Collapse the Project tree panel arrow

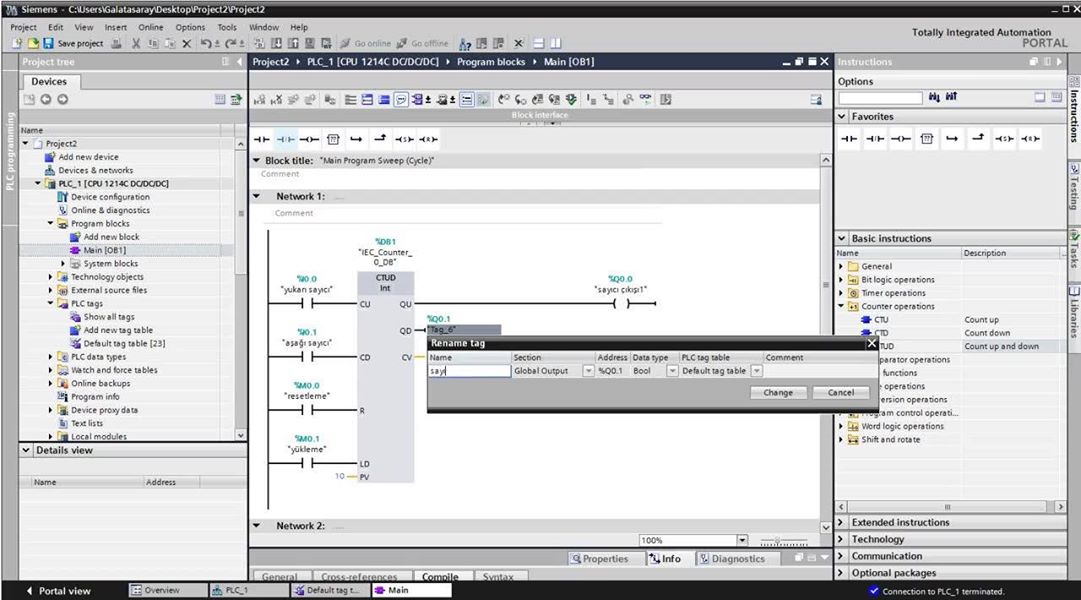pyautogui.click(x=239, y=61)
